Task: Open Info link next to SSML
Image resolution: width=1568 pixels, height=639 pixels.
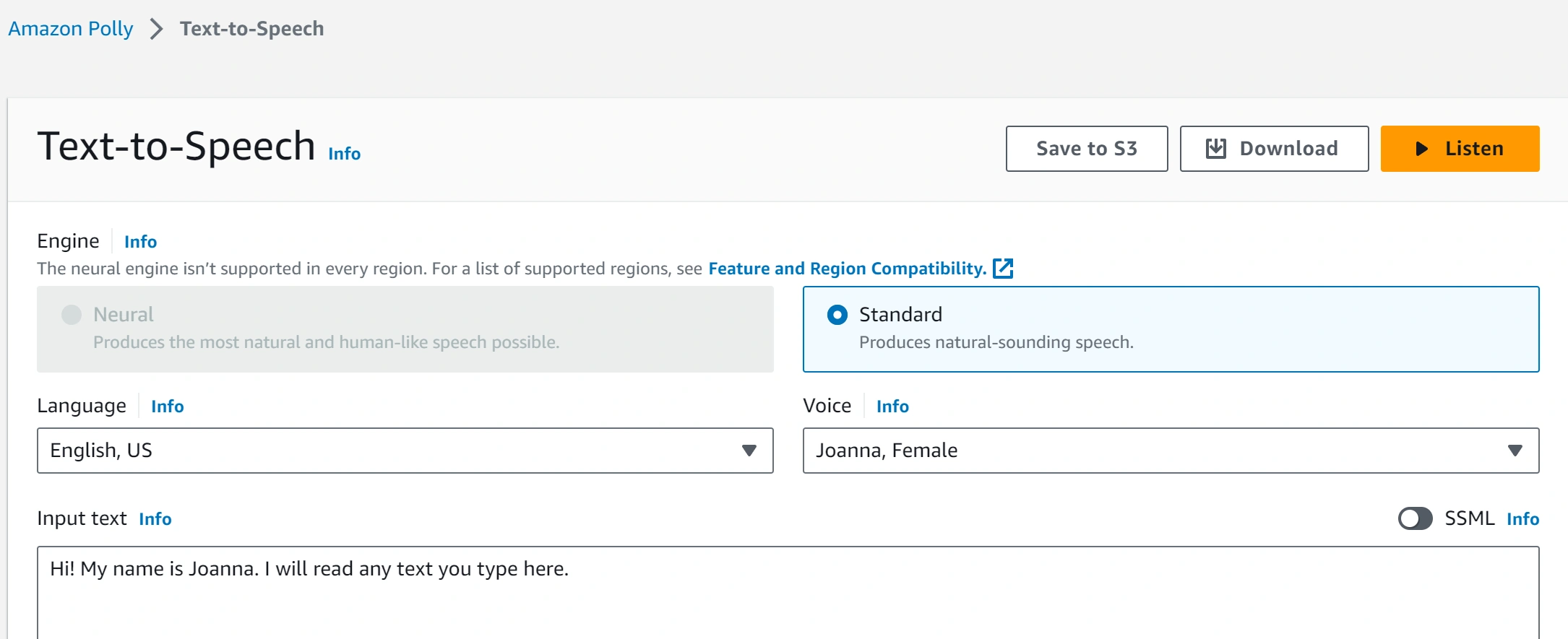Action: pos(1522,519)
